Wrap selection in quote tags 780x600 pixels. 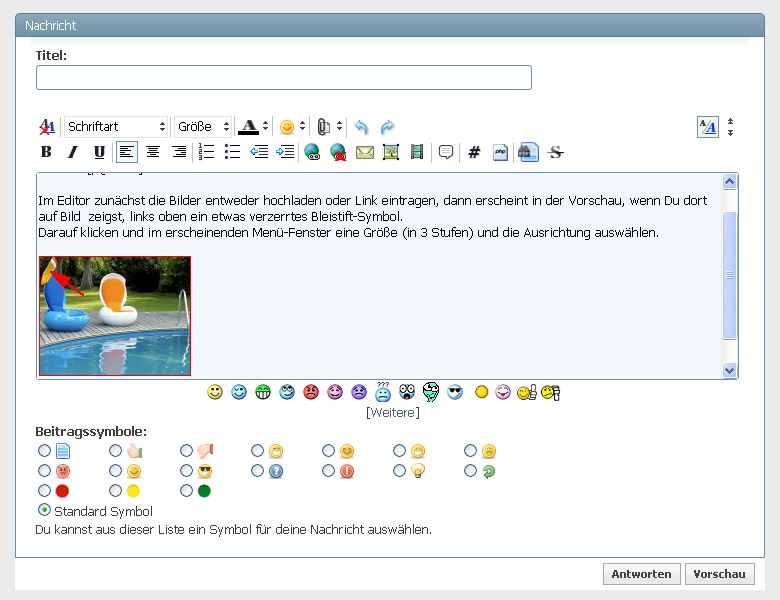pyautogui.click(x=446, y=152)
